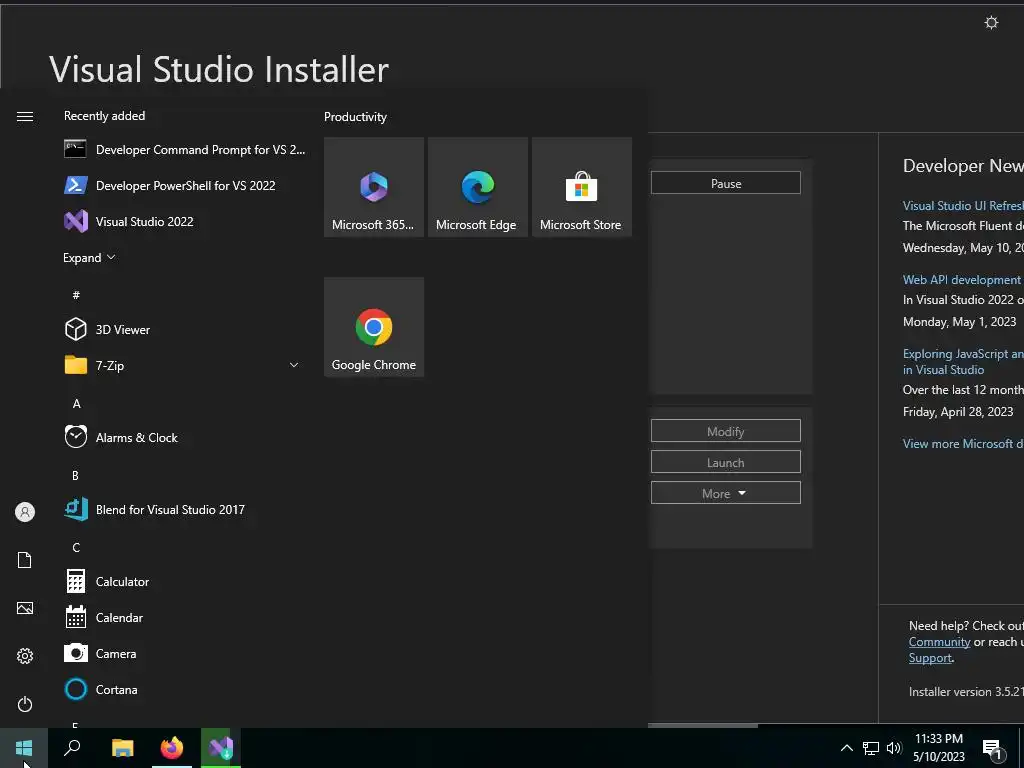1024x768 pixels.
Task: Open the Start menu hamburger navigation
Action: (x=25, y=116)
